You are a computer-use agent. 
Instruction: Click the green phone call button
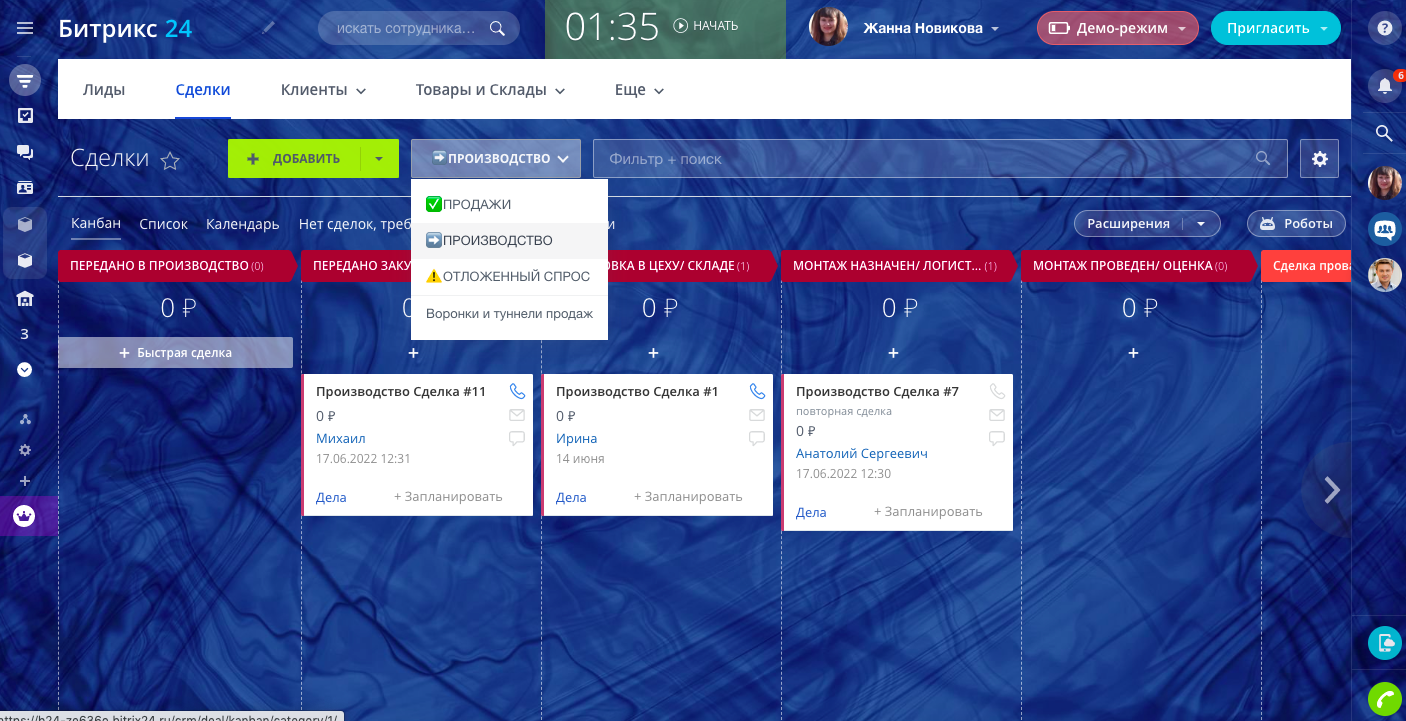click(x=1385, y=698)
